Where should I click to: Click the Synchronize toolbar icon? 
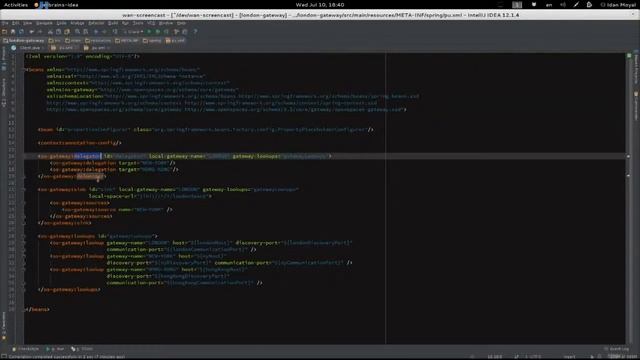(x=21, y=32)
